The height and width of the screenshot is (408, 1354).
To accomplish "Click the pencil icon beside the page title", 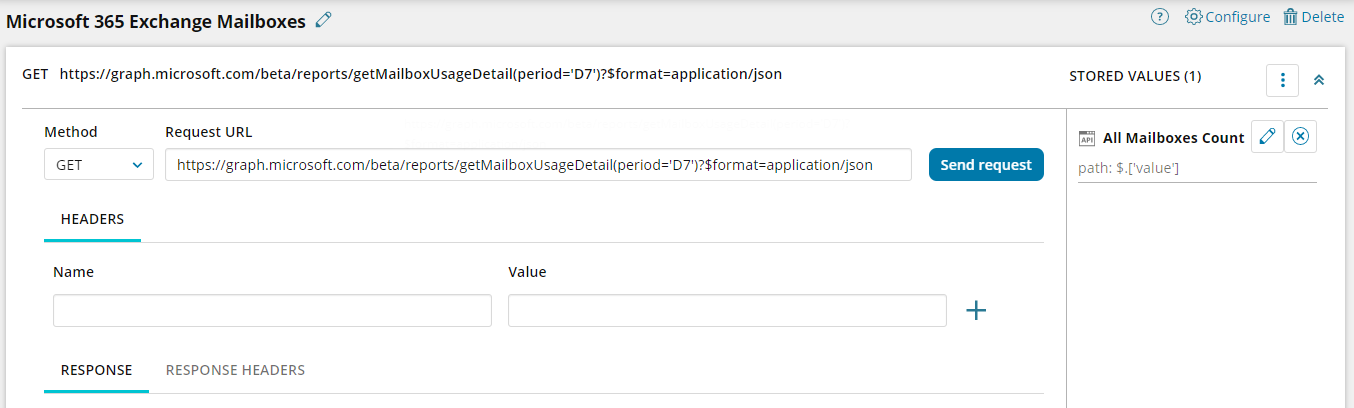I will [x=323, y=20].
